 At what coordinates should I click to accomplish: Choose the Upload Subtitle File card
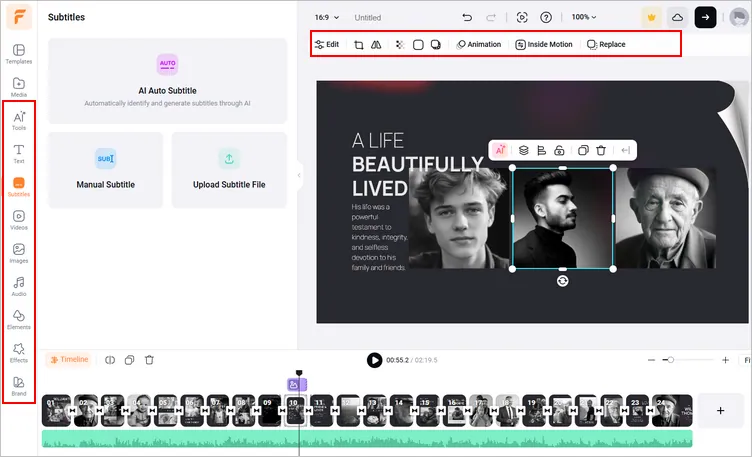click(229, 170)
